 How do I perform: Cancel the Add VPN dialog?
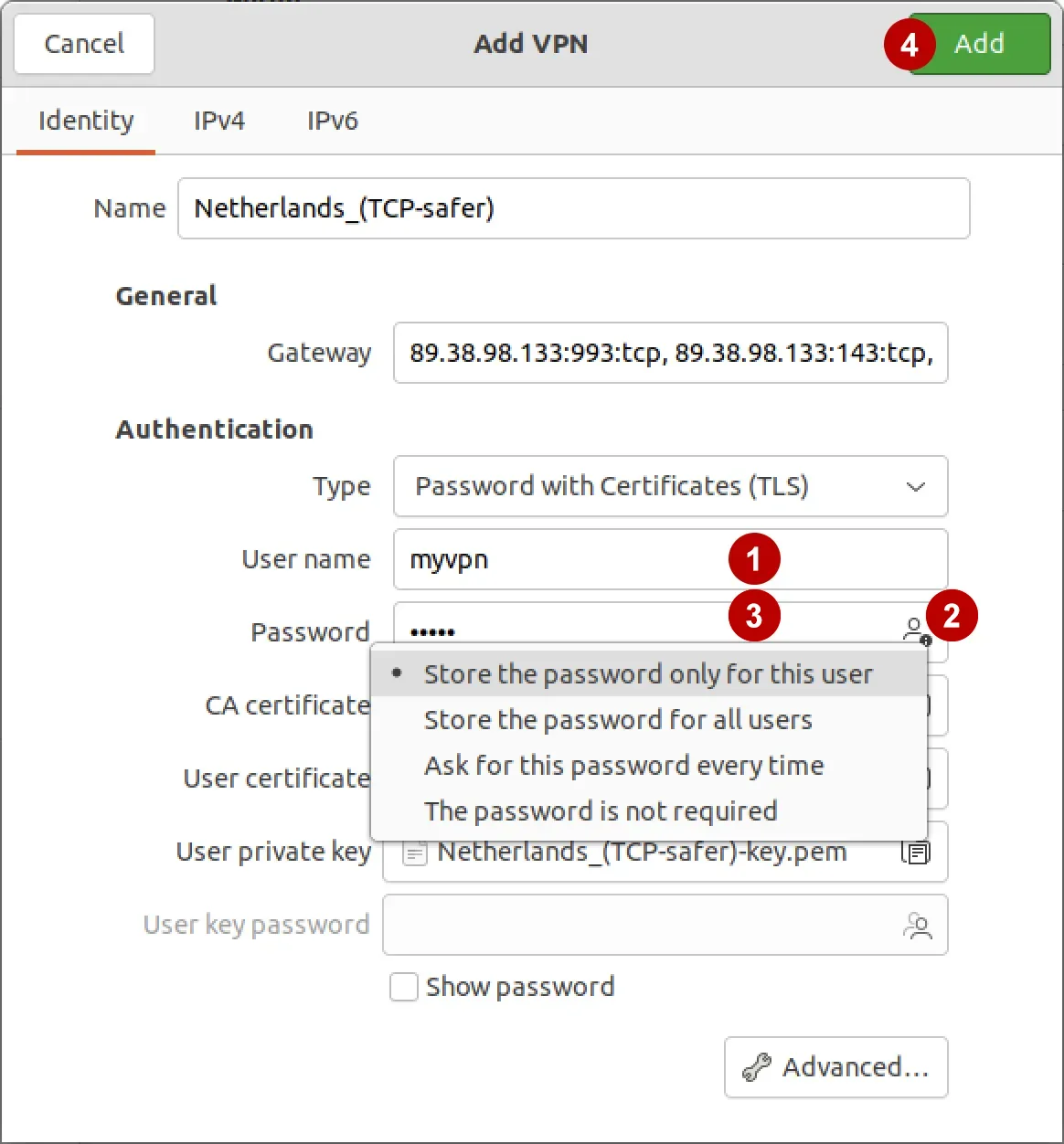point(83,43)
